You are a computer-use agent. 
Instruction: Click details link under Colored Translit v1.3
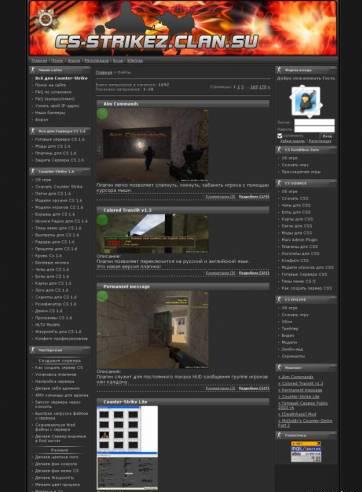(254, 273)
